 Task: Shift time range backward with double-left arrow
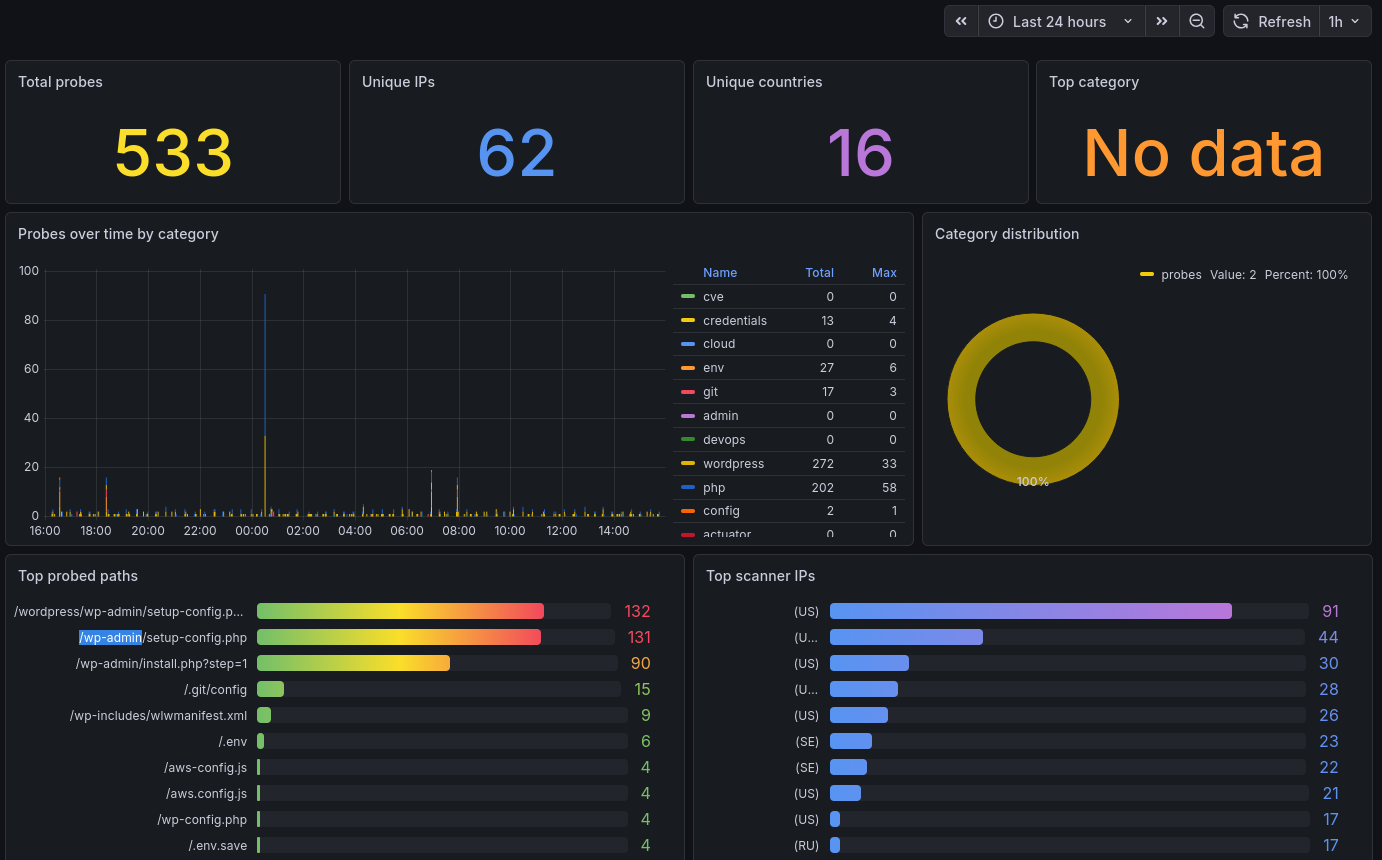[961, 21]
